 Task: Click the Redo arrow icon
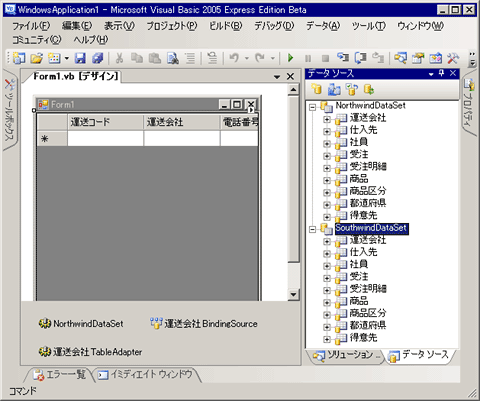click(260, 58)
